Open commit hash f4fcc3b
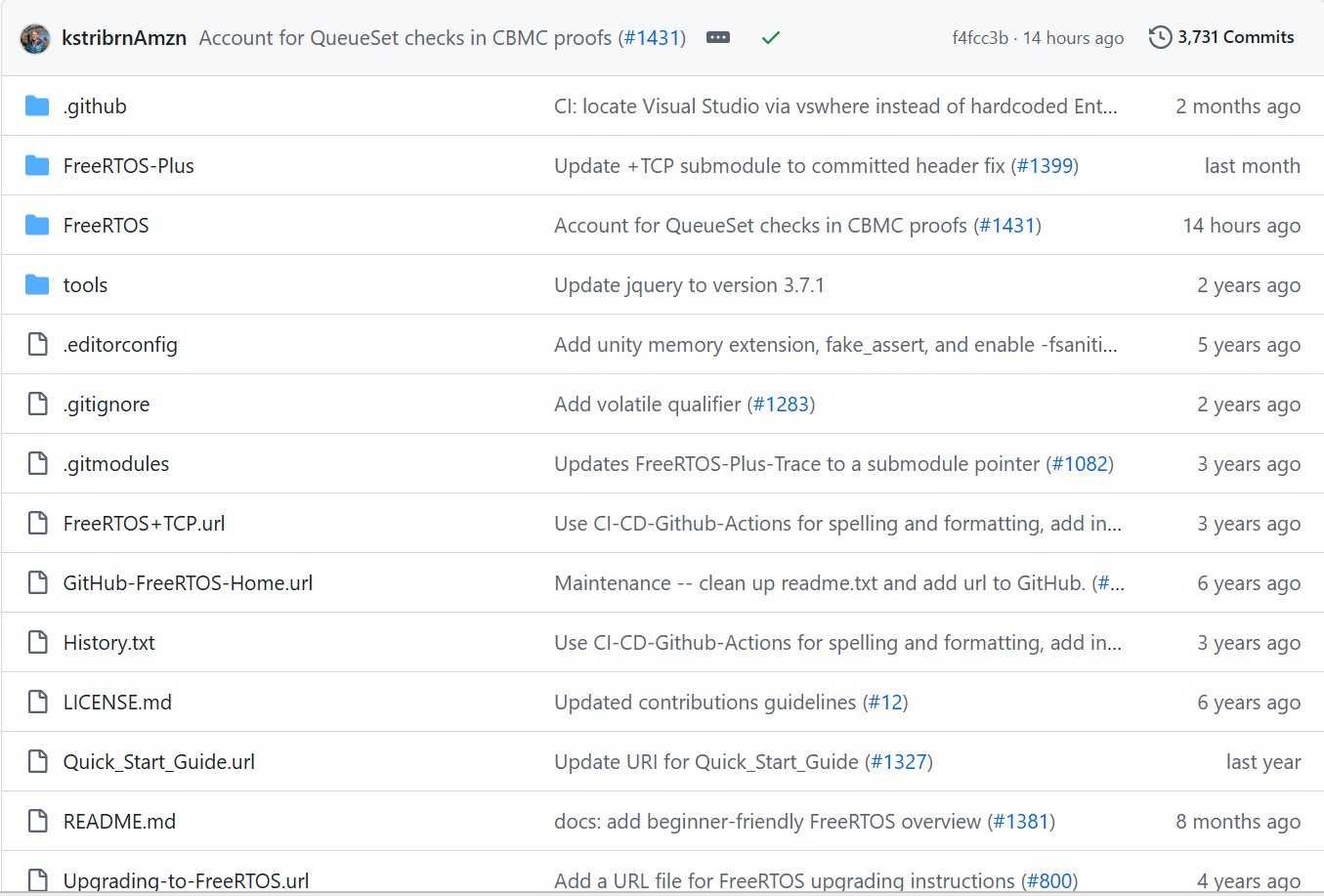The width and height of the screenshot is (1324, 896). click(x=980, y=38)
